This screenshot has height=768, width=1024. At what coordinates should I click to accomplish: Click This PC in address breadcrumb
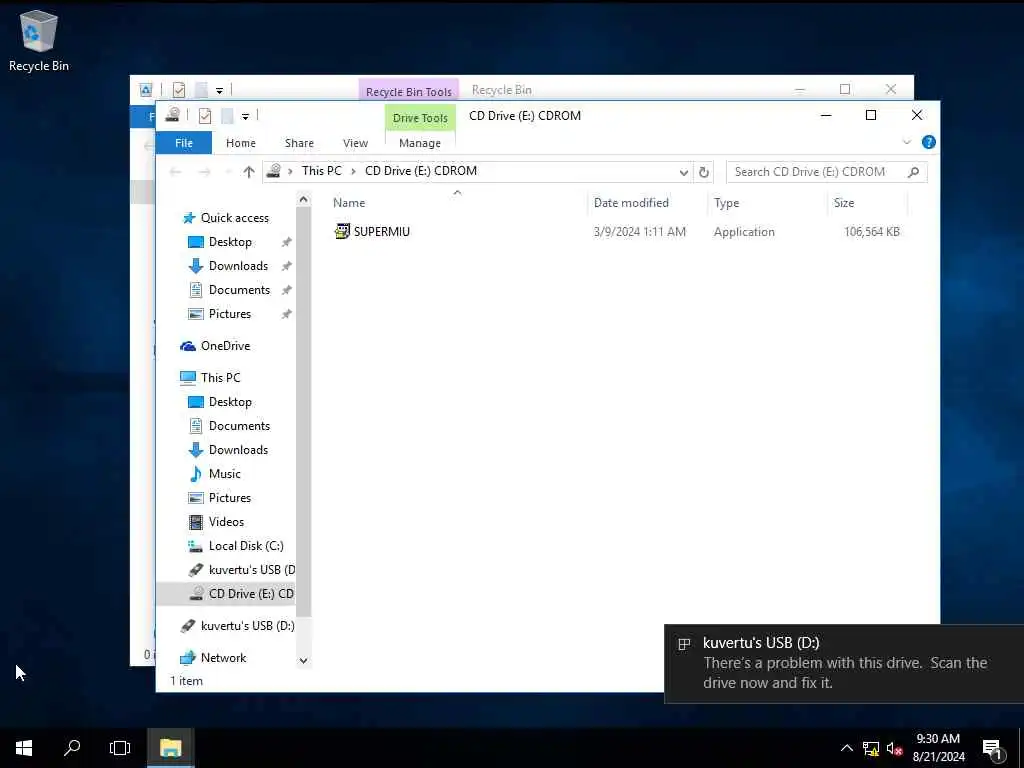coord(321,171)
